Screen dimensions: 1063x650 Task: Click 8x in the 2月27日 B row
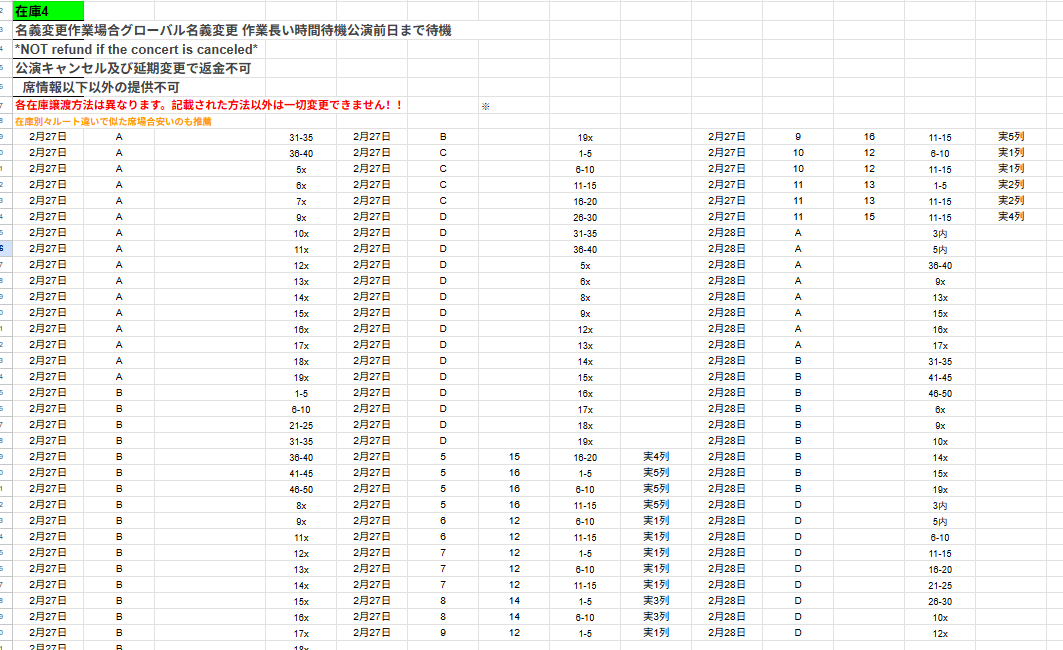[301, 506]
